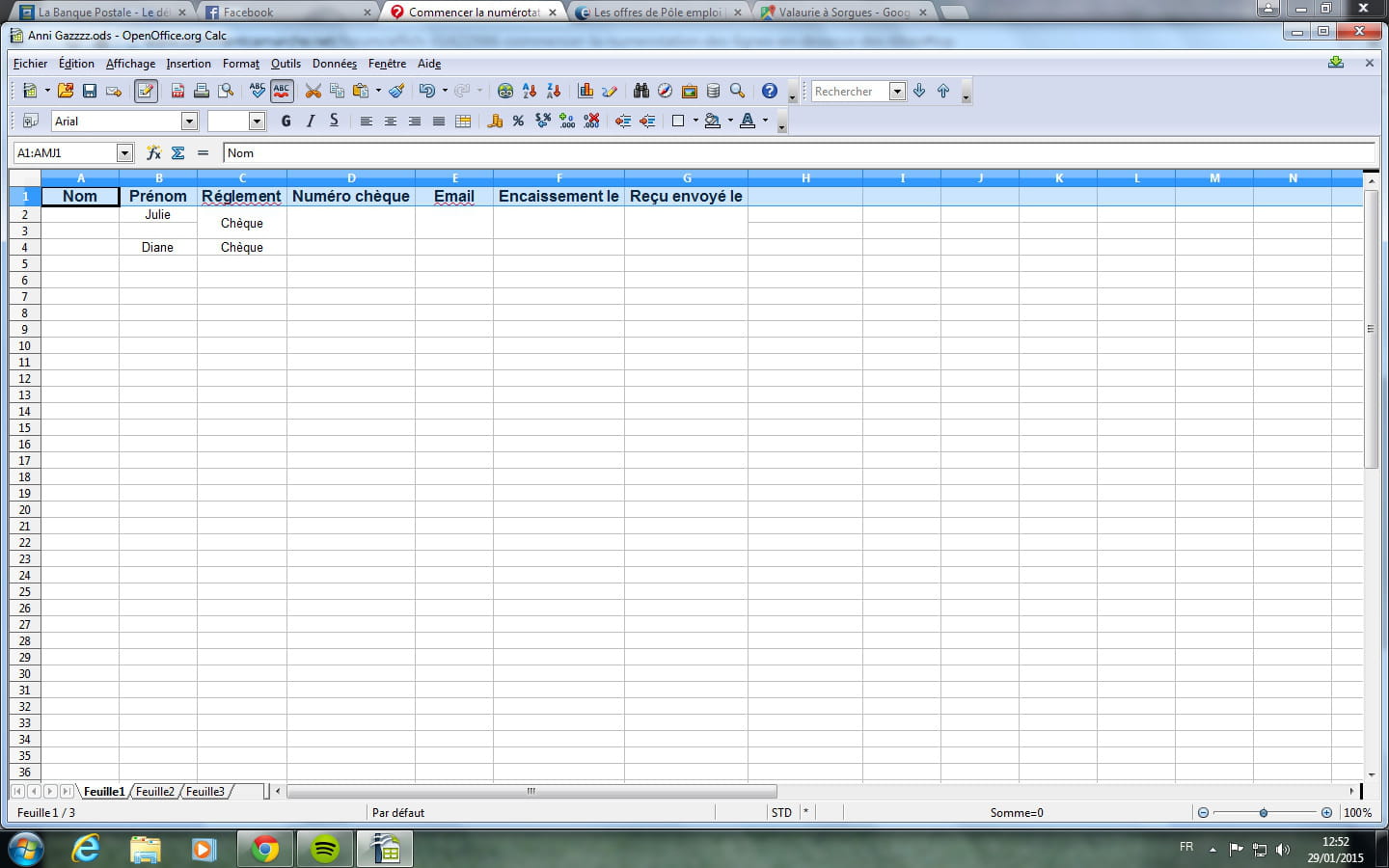Open Styles and Formatting icon
This screenshot has width=1389, height=868.
(x=30, y=121)
